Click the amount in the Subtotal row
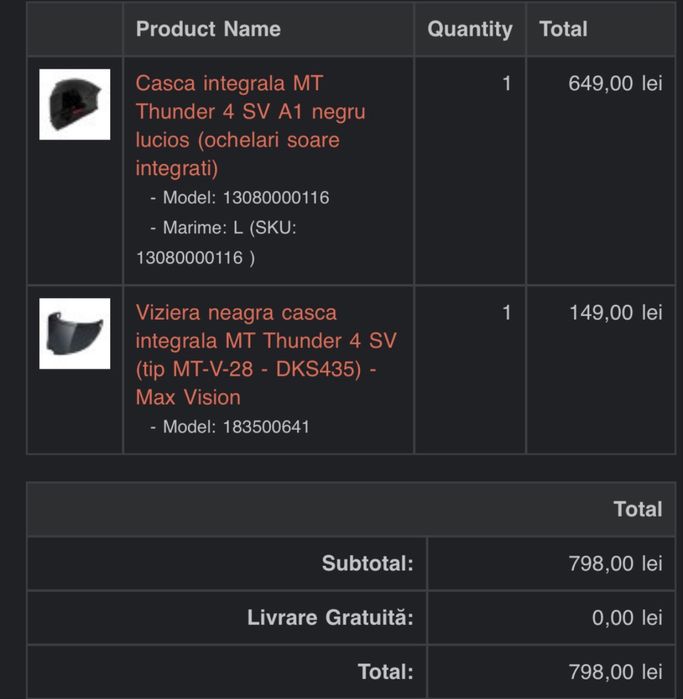 [615, 564]
